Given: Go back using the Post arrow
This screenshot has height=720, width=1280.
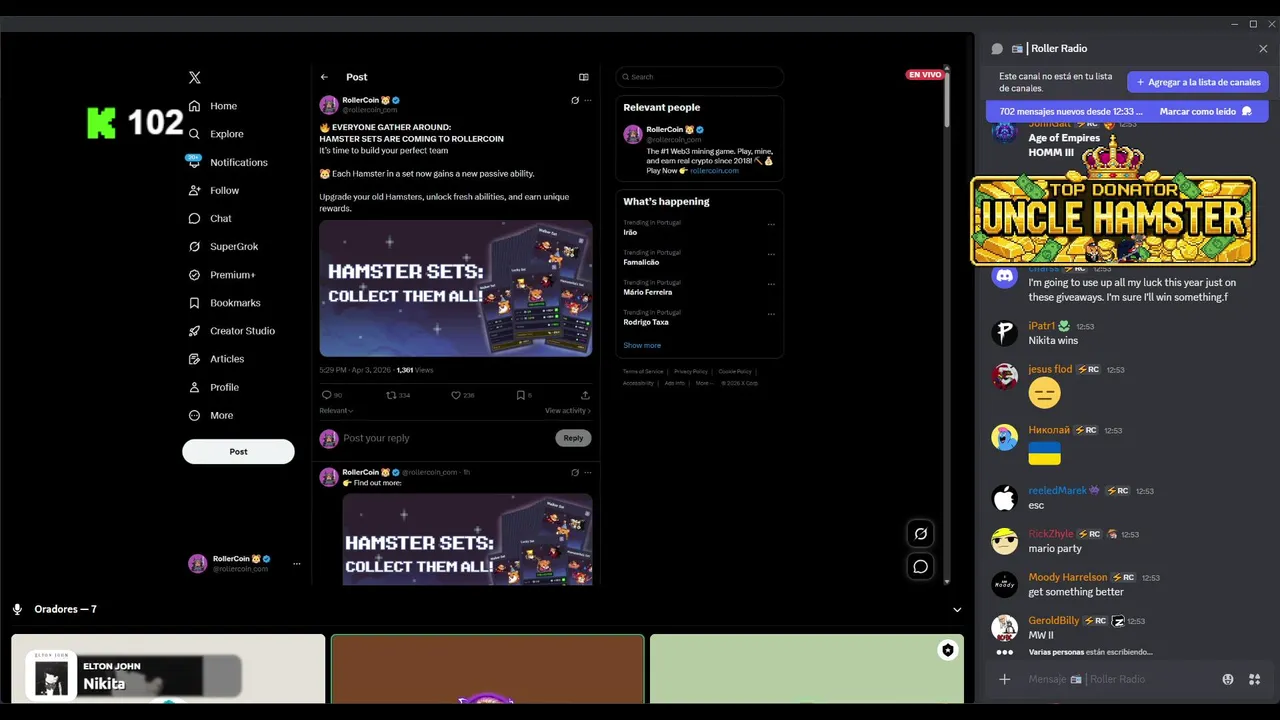Looking at the screenshot, I should point(324,77).
